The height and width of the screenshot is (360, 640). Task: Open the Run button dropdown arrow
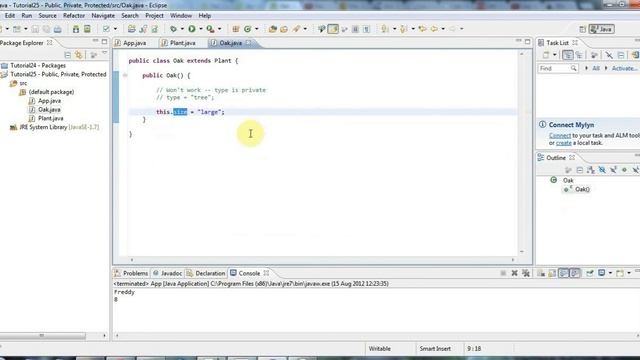click(x=200, y=29)
